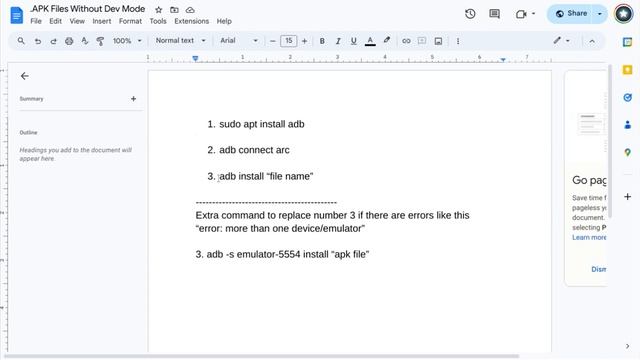Move document to a folder
640x360 pixels.
174,10
